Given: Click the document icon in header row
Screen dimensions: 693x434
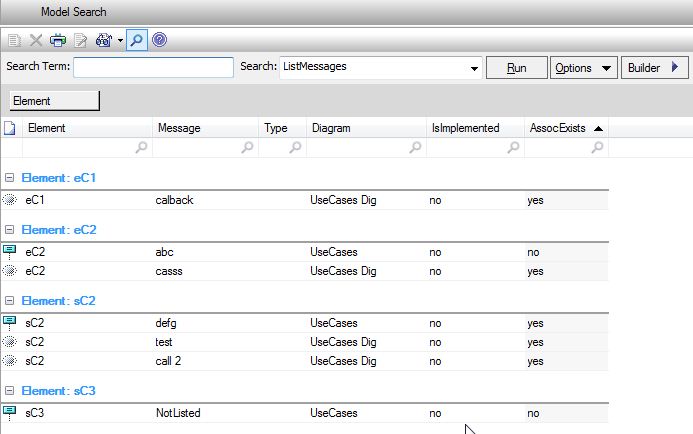Looking at the screenshot, I should [x=10, y=128].
